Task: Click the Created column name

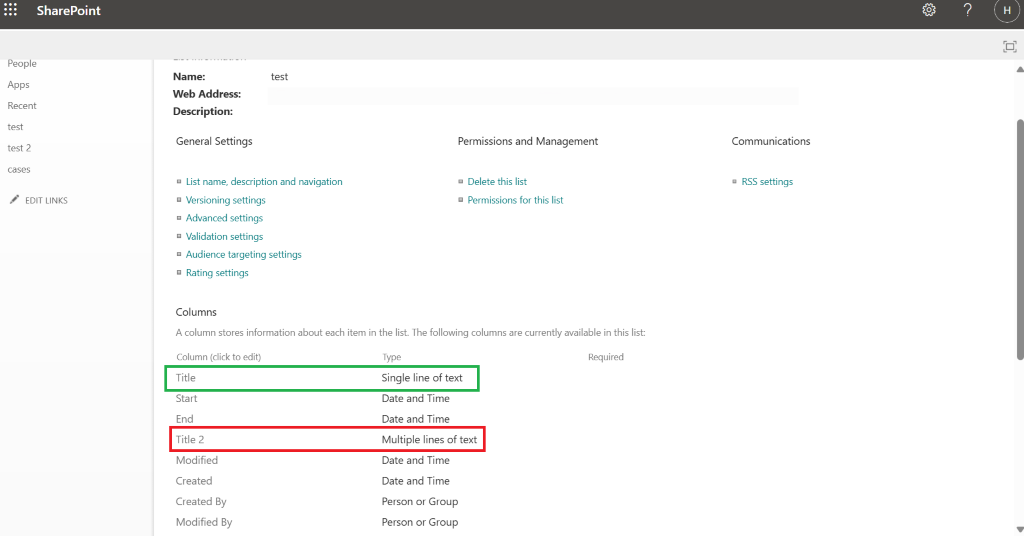Action: click(x=194, y=481)
